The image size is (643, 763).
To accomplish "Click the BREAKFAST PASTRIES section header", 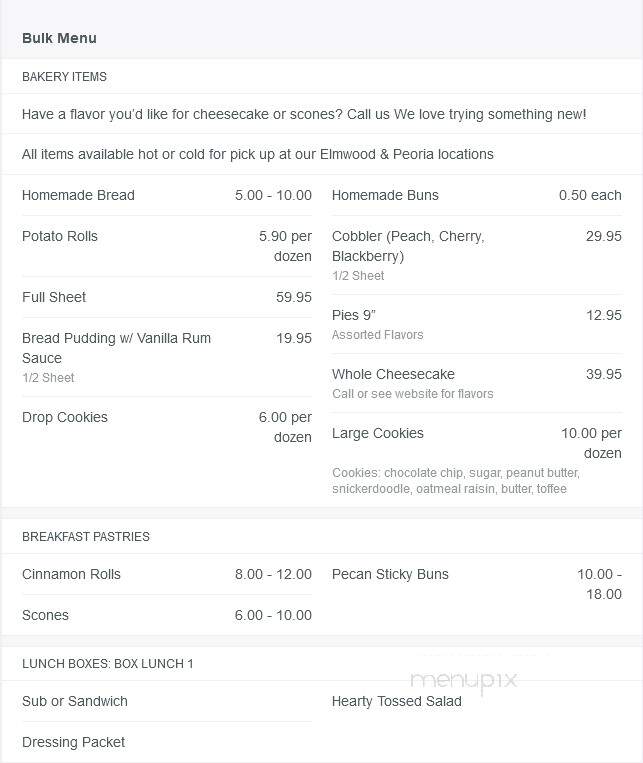I will click(86, 537).
